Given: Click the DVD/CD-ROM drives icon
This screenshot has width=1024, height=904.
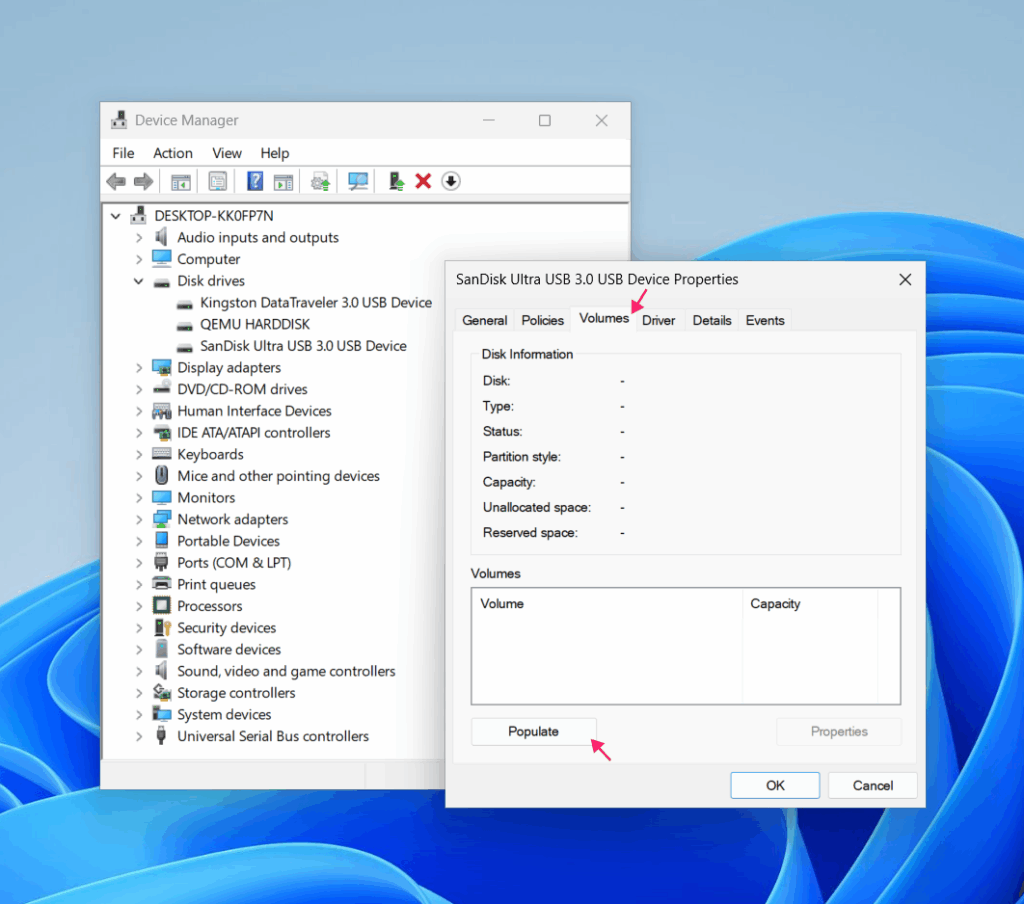Looking at the screenshot, I should pyautogui.click(x=161, y=389).
